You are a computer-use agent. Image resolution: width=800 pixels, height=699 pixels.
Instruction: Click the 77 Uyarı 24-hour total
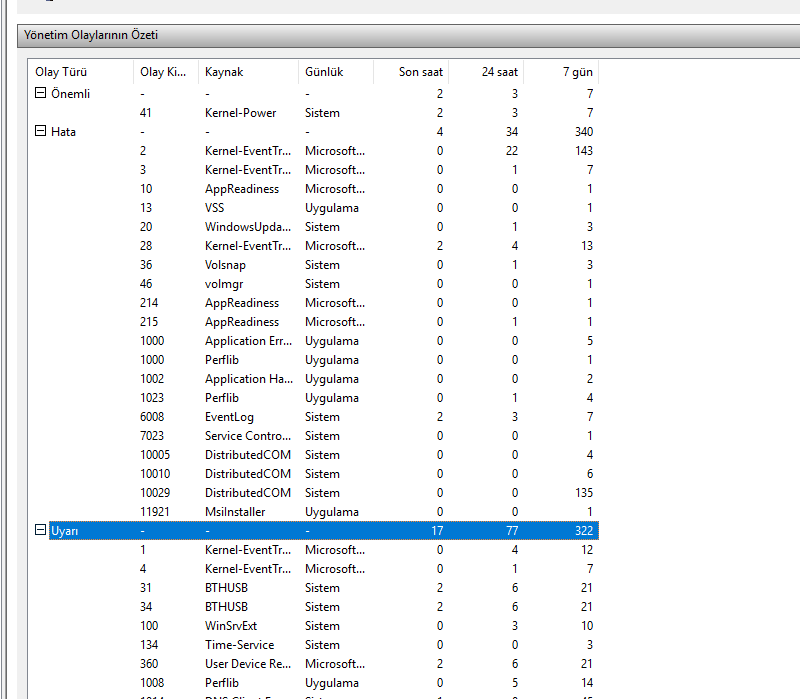(512, 531)
